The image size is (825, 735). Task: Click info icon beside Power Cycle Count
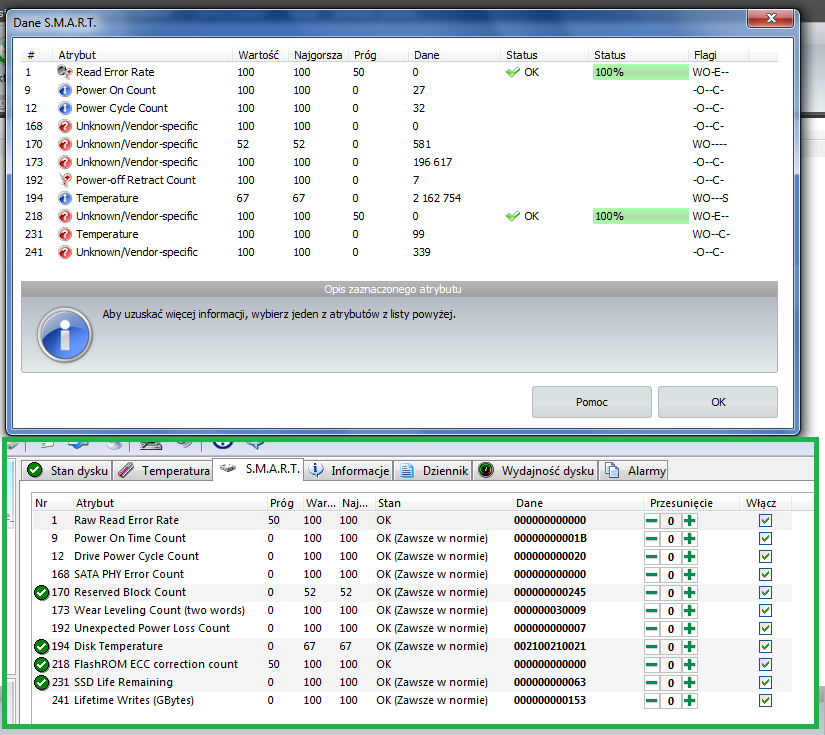(65, 108)
